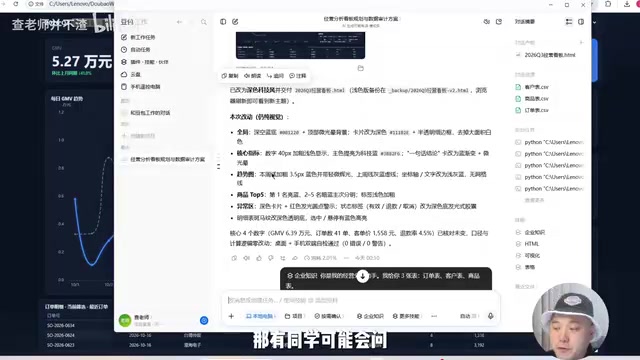This screenshot has height=360, width=640.
Task: Reload the page in background browser
Action: tap(16, 4)
